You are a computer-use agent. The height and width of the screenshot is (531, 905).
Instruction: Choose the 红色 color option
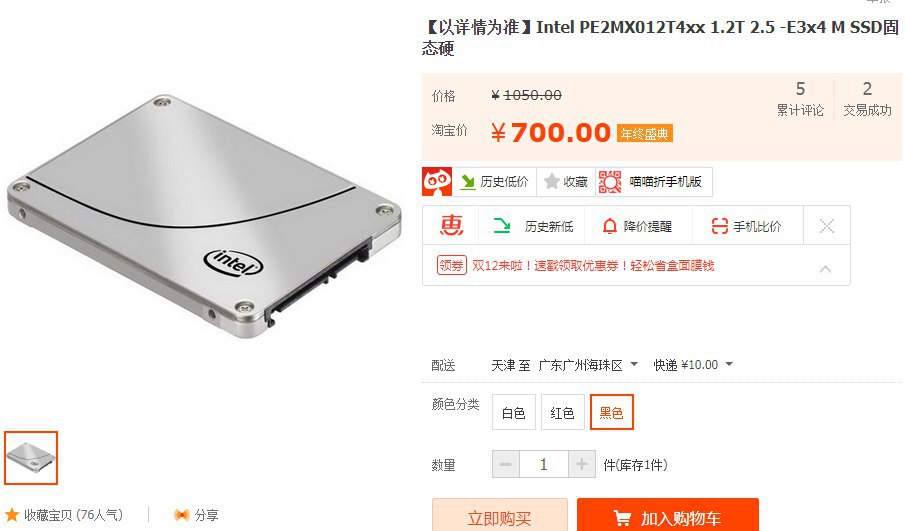562,413
